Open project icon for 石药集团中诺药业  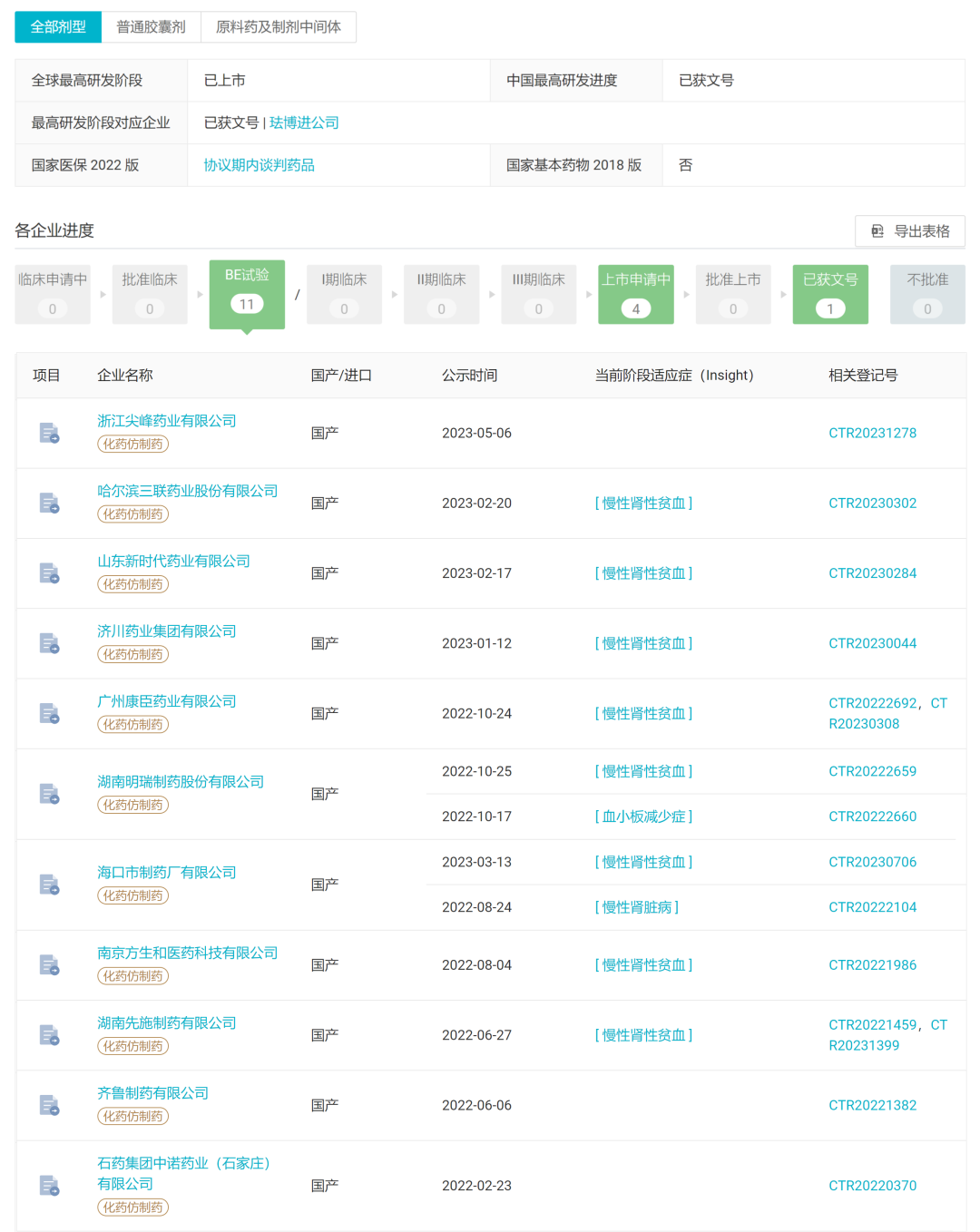(x=49, y=1186)
